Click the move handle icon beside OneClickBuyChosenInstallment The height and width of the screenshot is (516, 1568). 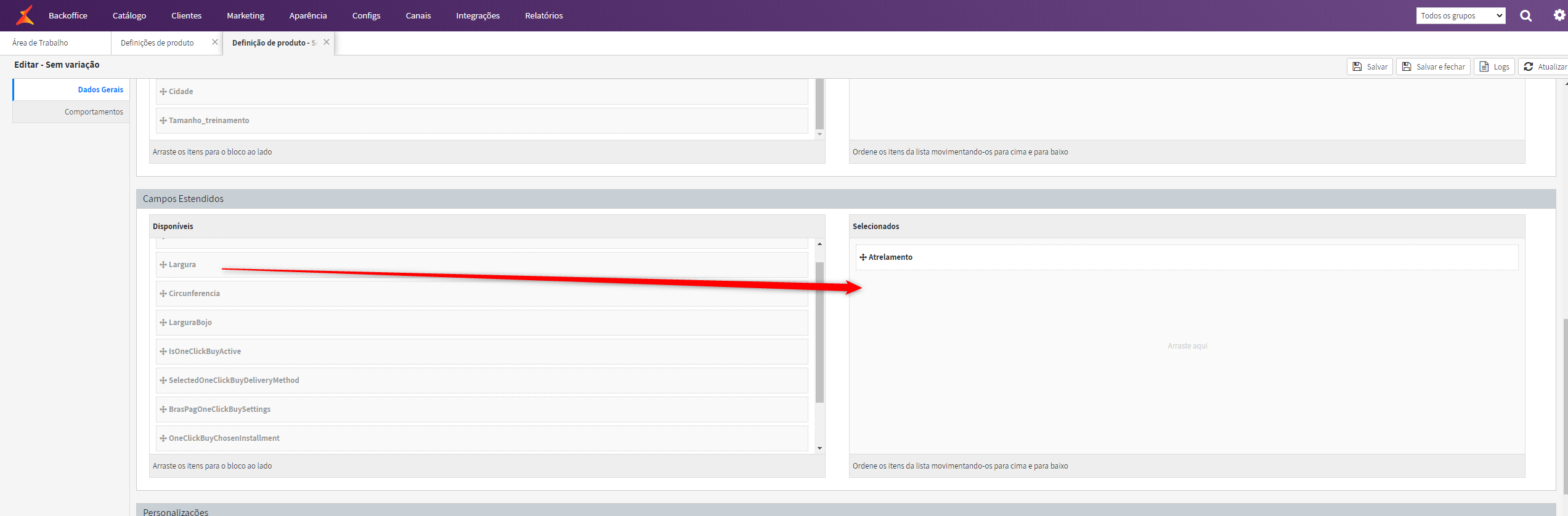(163, 438)
